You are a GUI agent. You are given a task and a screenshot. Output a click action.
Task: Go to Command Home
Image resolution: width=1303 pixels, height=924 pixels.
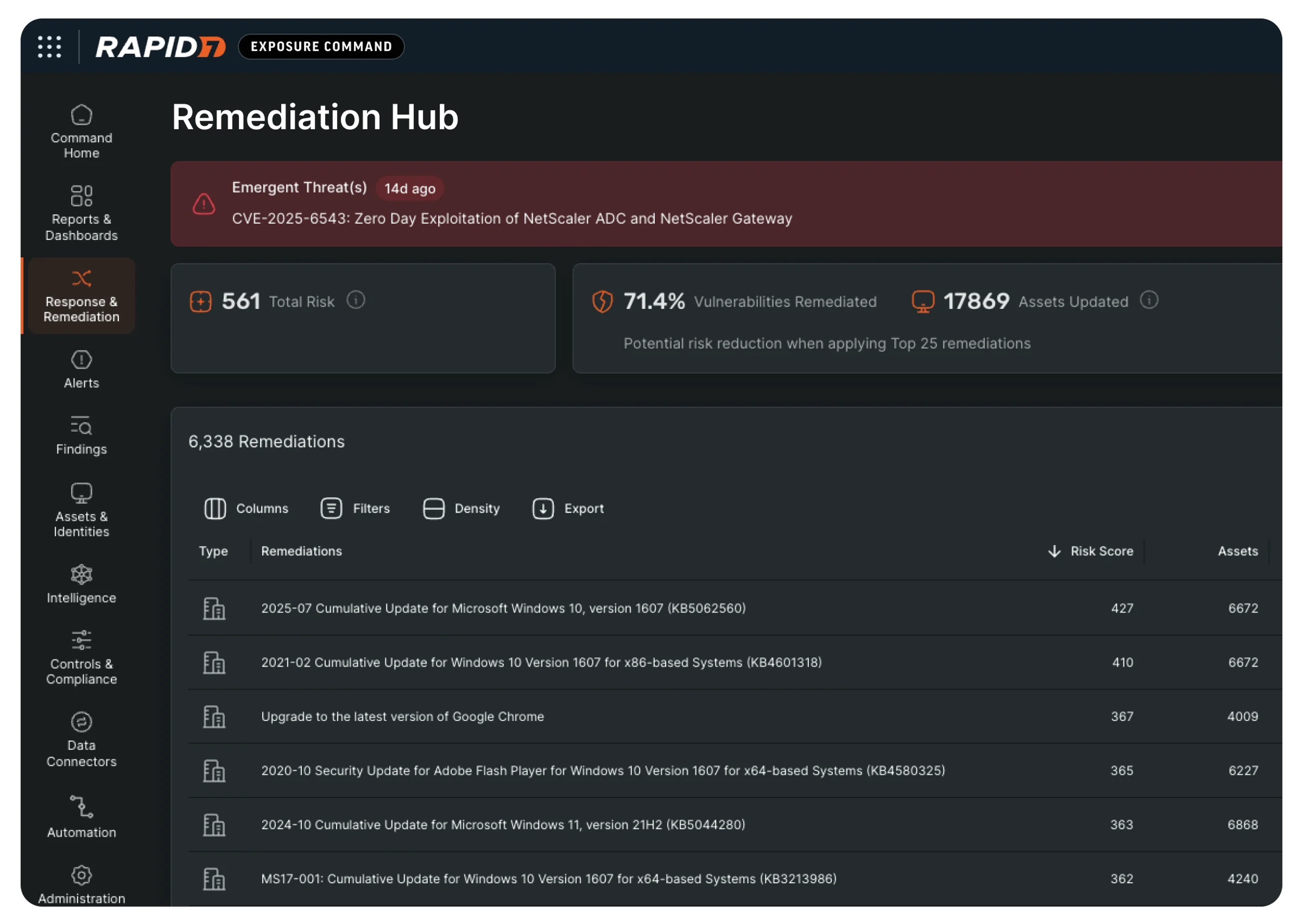pyautogui.click(x=81, y=131)
